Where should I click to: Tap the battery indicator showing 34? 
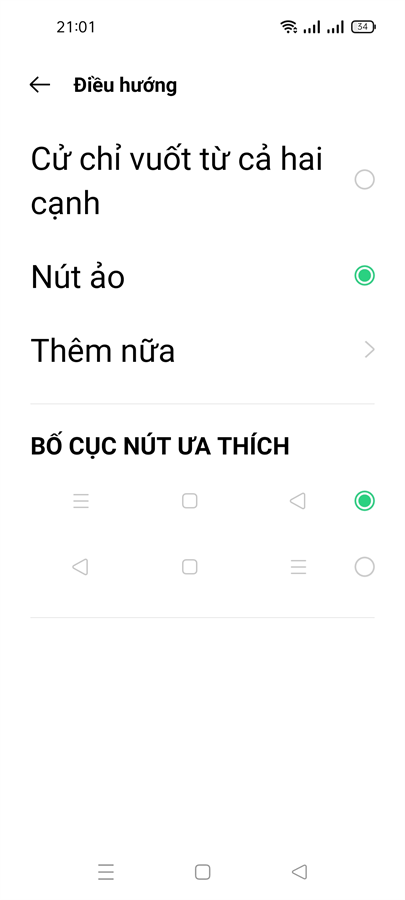pos(364,26)
